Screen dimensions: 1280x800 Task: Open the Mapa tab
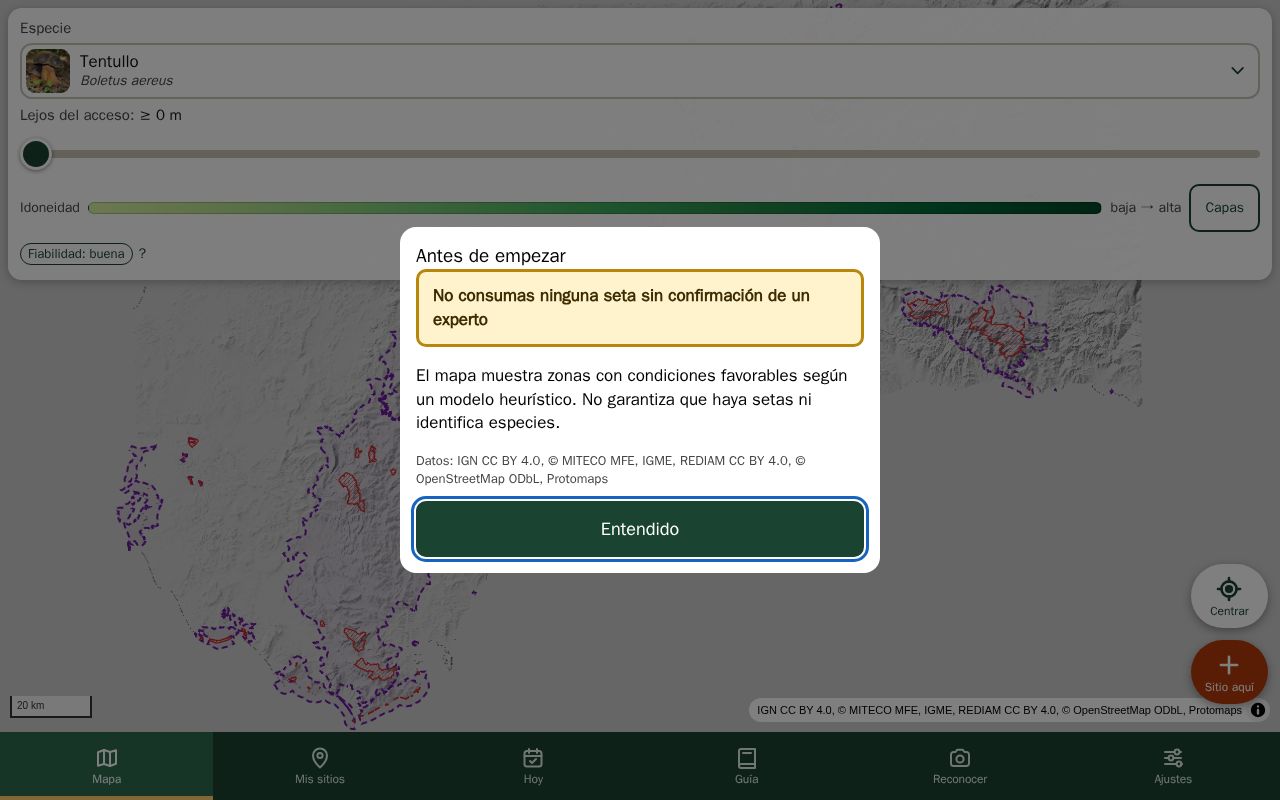coord(106,766)
